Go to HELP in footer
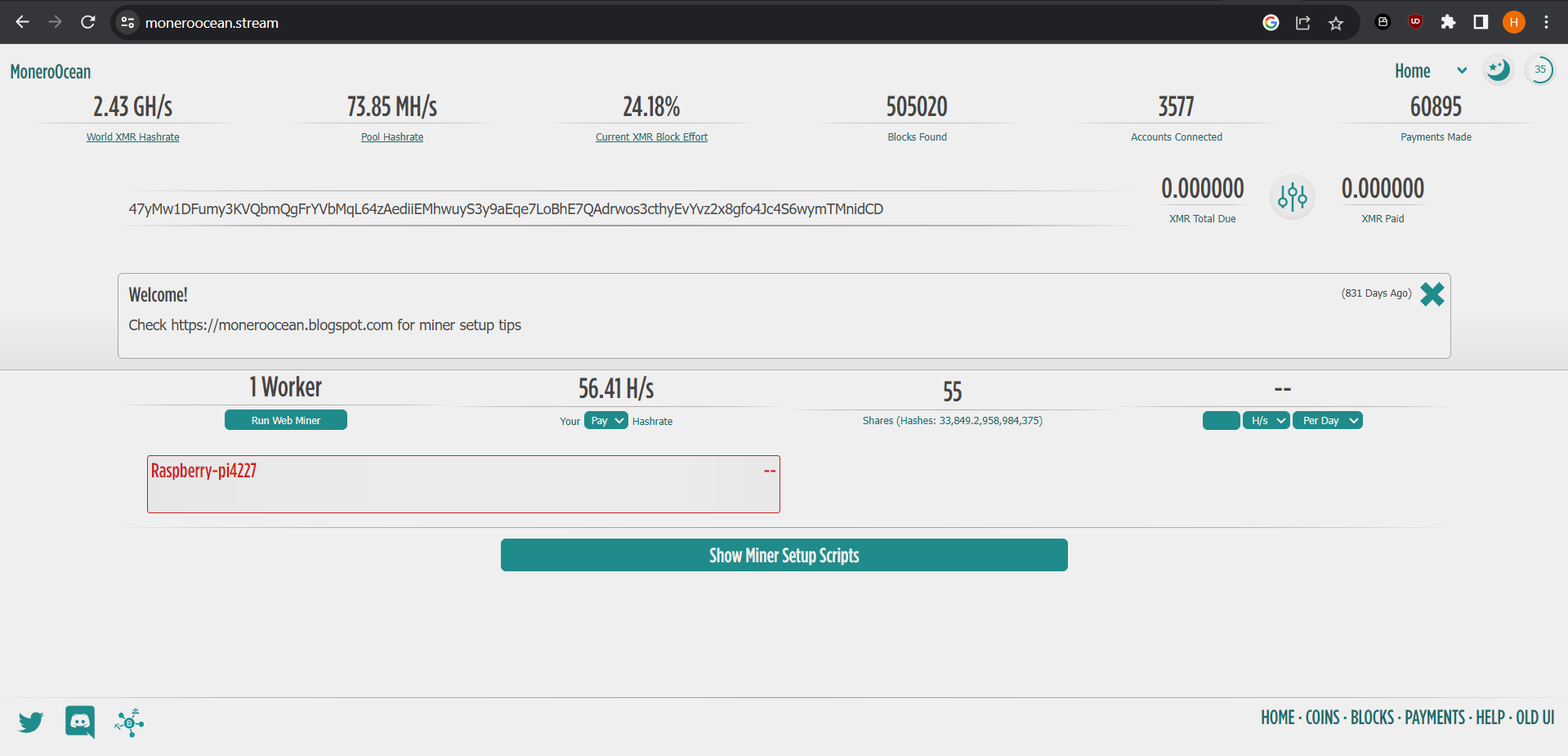 (x=1490, y=718)
